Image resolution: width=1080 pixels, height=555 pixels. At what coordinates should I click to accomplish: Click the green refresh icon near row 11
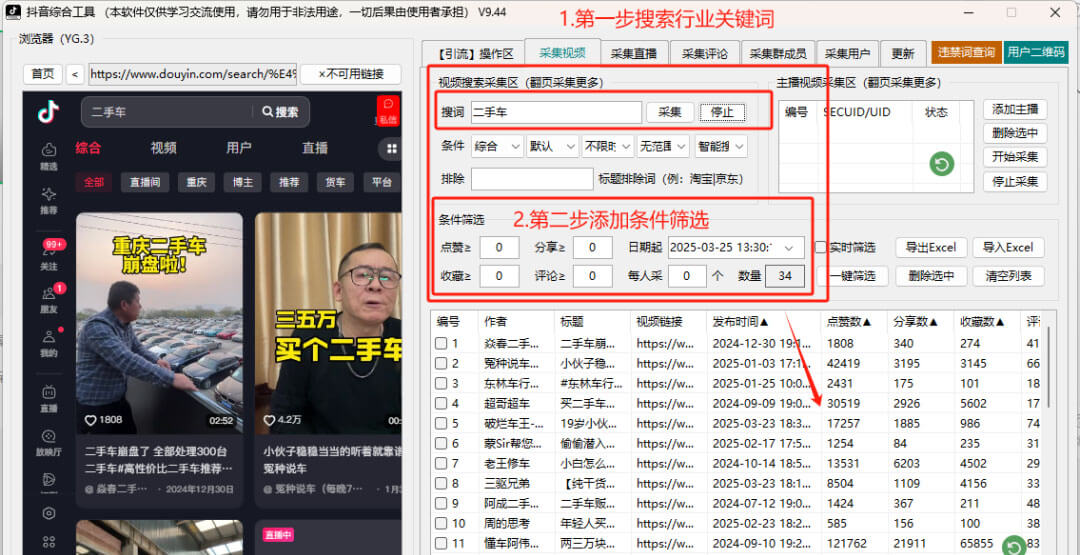pyautogui.click(x=1013, y=547)
